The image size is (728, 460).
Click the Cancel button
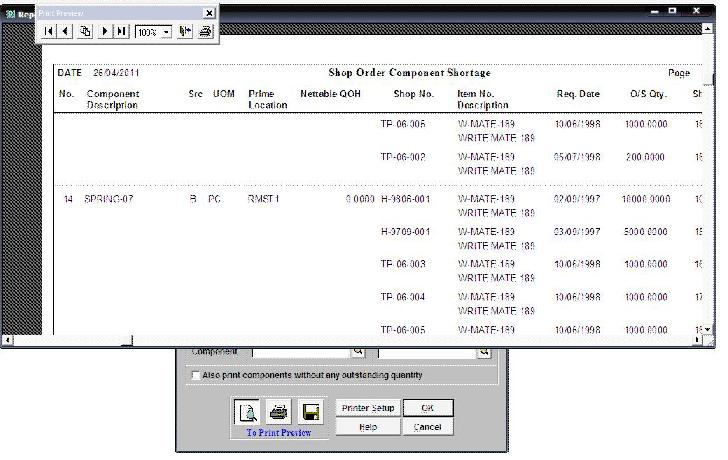pyautogui.click(x=427, y=427)
